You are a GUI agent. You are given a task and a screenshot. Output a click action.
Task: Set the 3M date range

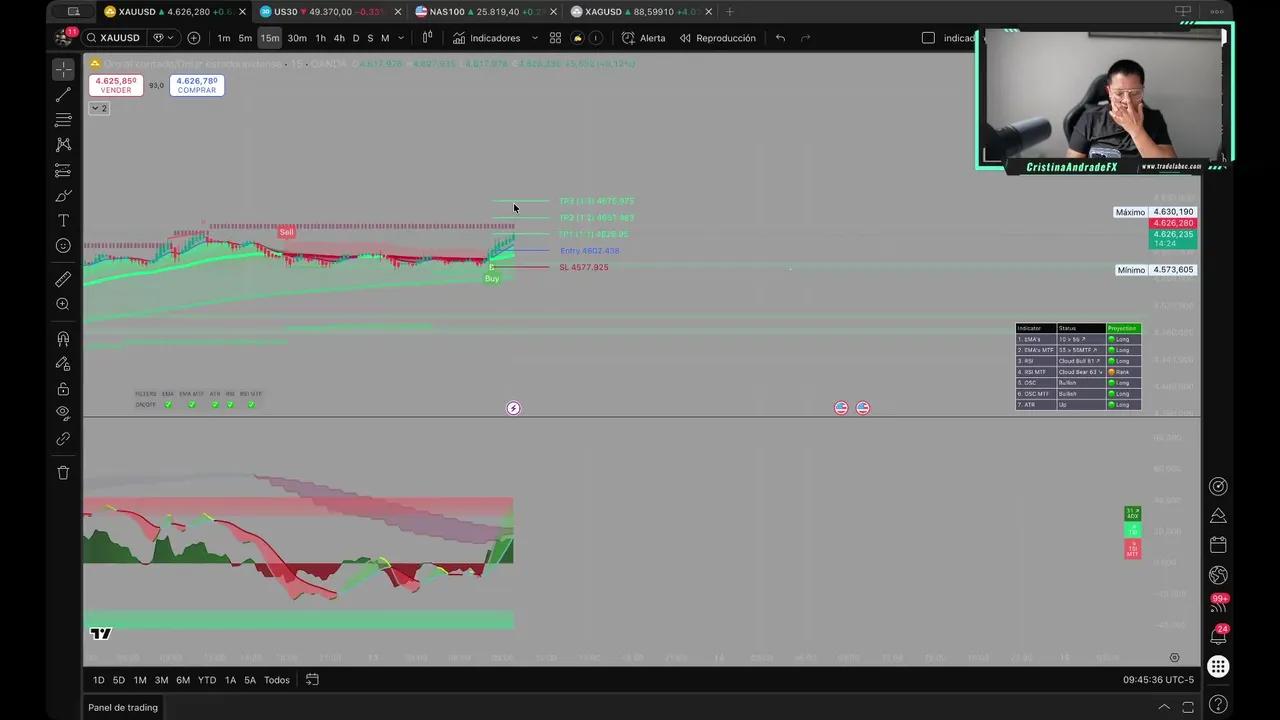(x=161, y=680)
